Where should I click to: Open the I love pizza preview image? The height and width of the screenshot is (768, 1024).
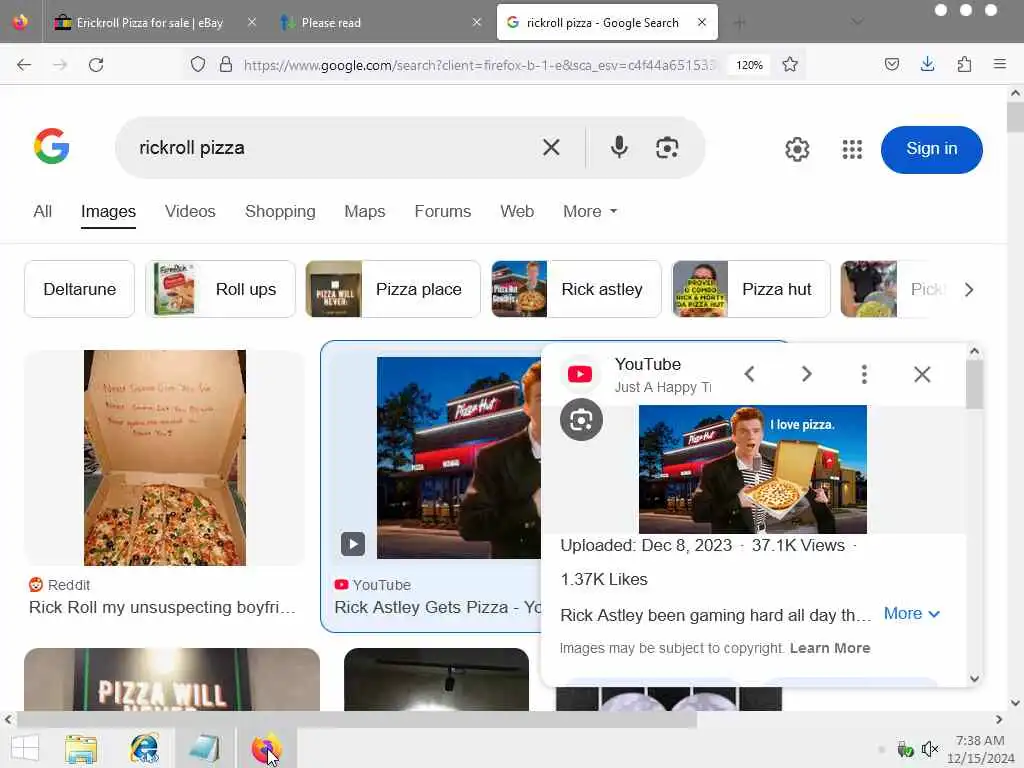click(x=753, y=469)
